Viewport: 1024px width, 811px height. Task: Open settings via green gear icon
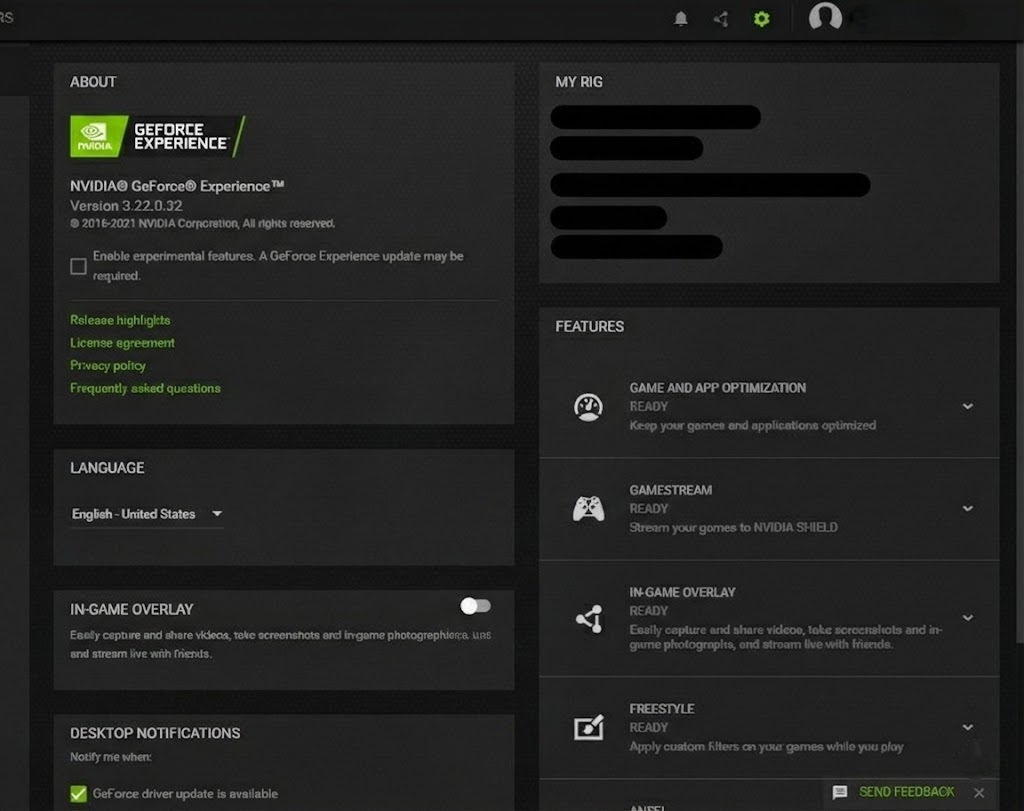[762, 19]
